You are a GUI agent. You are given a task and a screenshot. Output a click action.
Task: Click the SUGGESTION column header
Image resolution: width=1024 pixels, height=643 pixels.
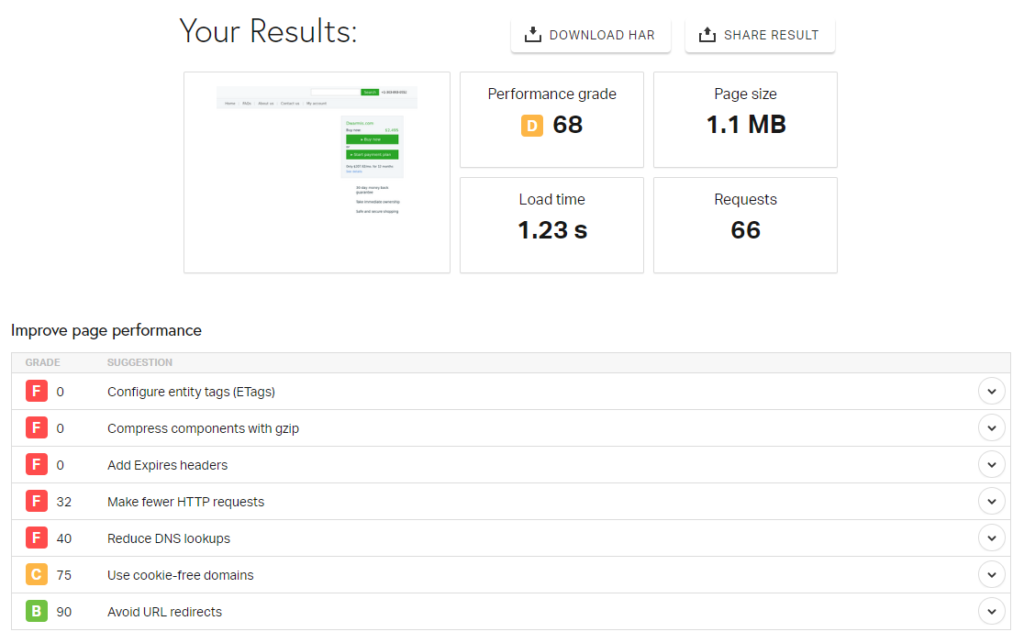[140, 362]
